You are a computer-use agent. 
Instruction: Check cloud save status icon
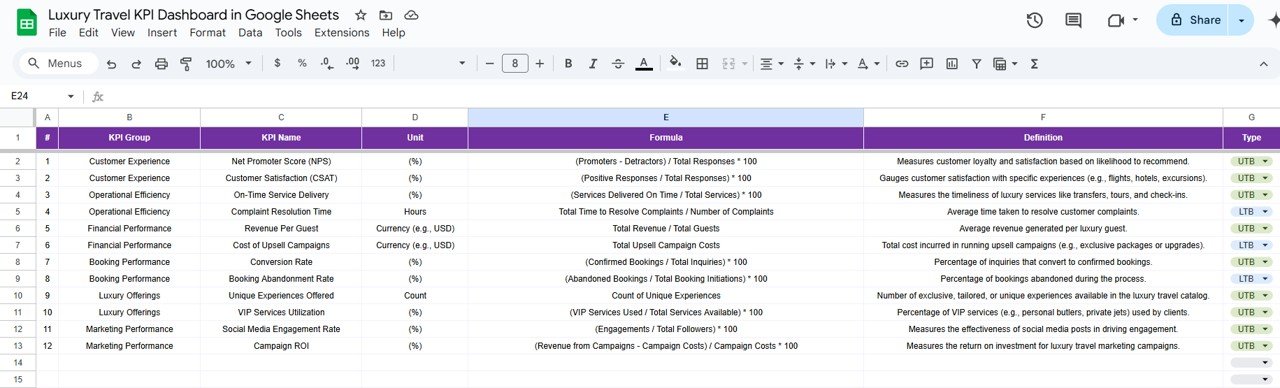point(411,16)
